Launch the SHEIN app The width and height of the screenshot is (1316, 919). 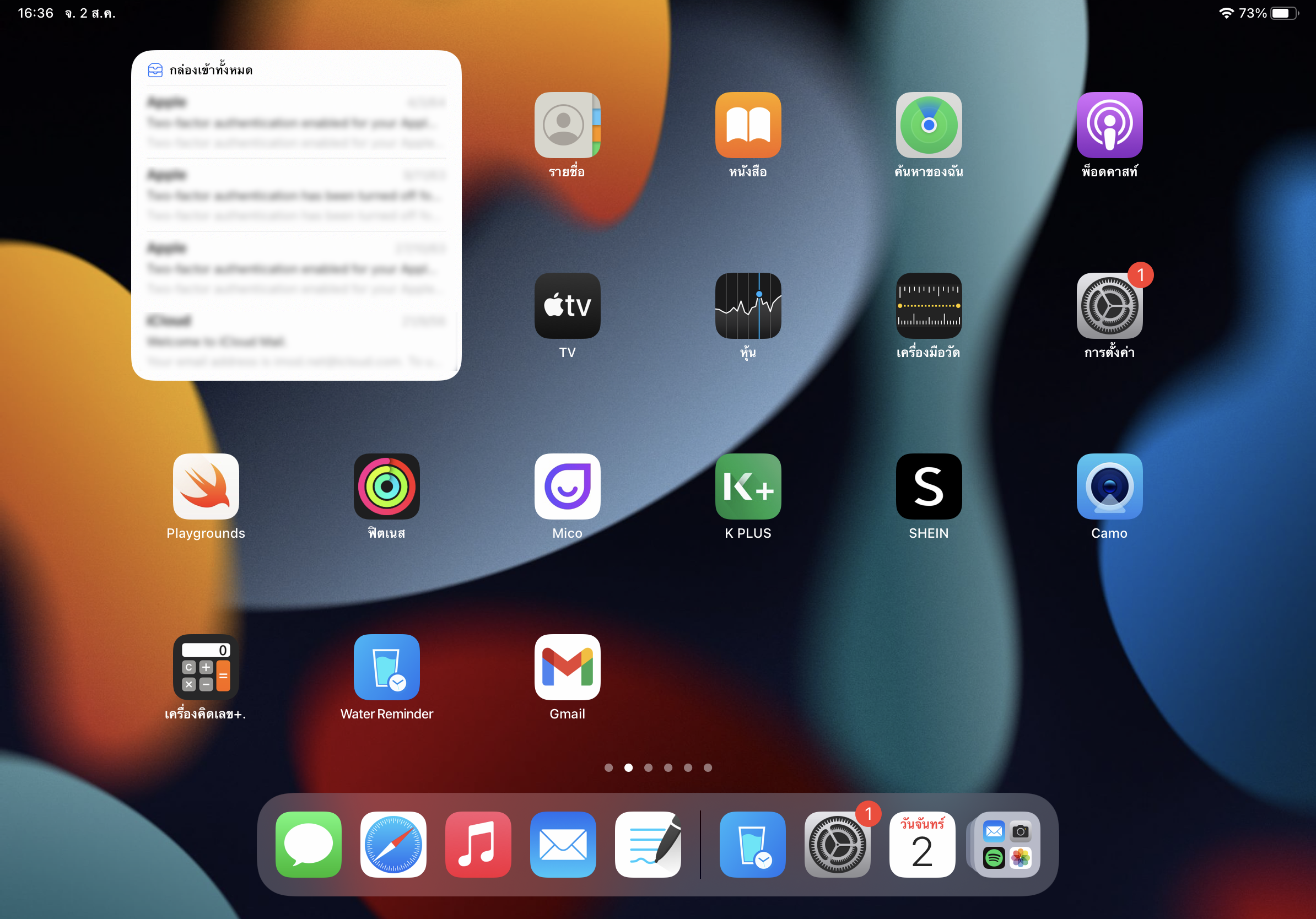pyautogui.click(x=929, y=486)
